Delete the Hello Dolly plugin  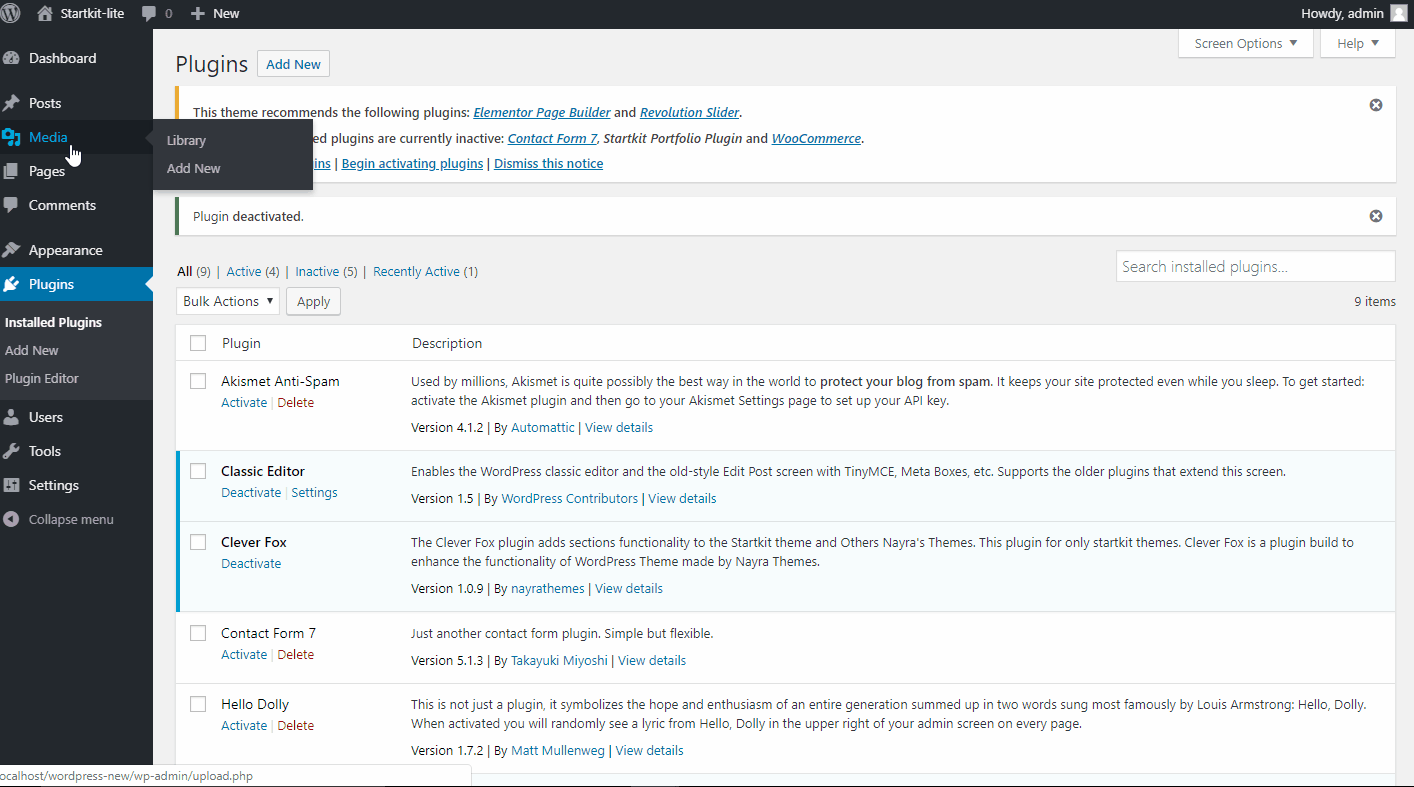[x=295, y=725]
